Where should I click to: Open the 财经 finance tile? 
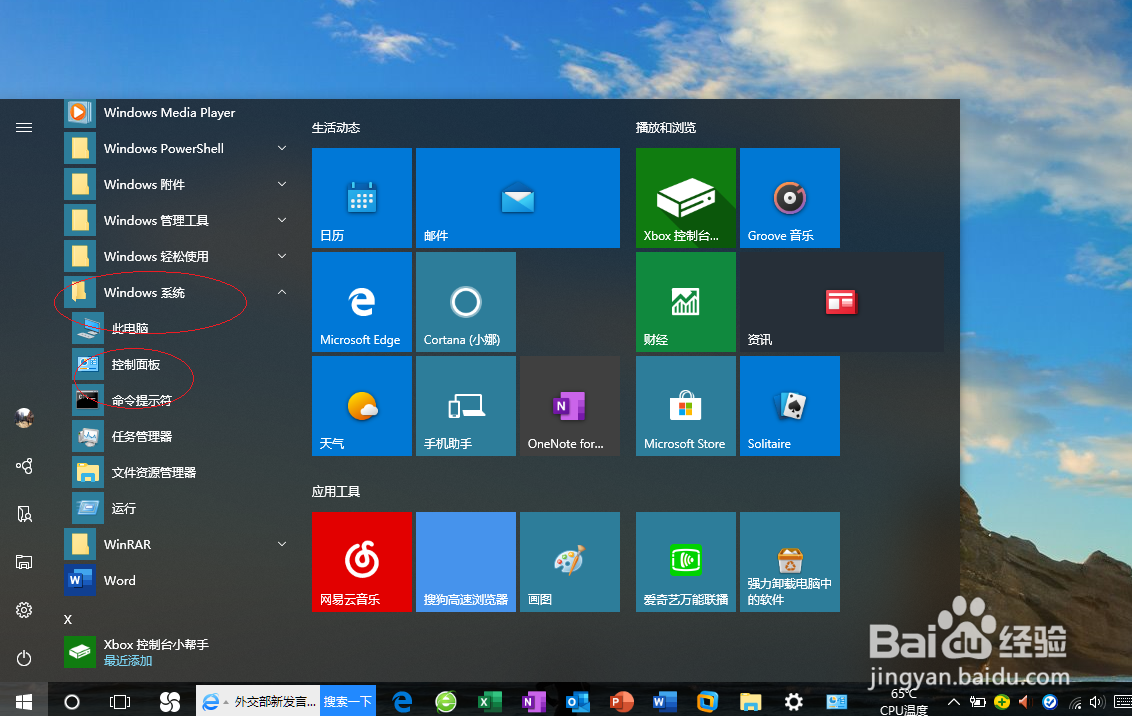coord(686,302)
